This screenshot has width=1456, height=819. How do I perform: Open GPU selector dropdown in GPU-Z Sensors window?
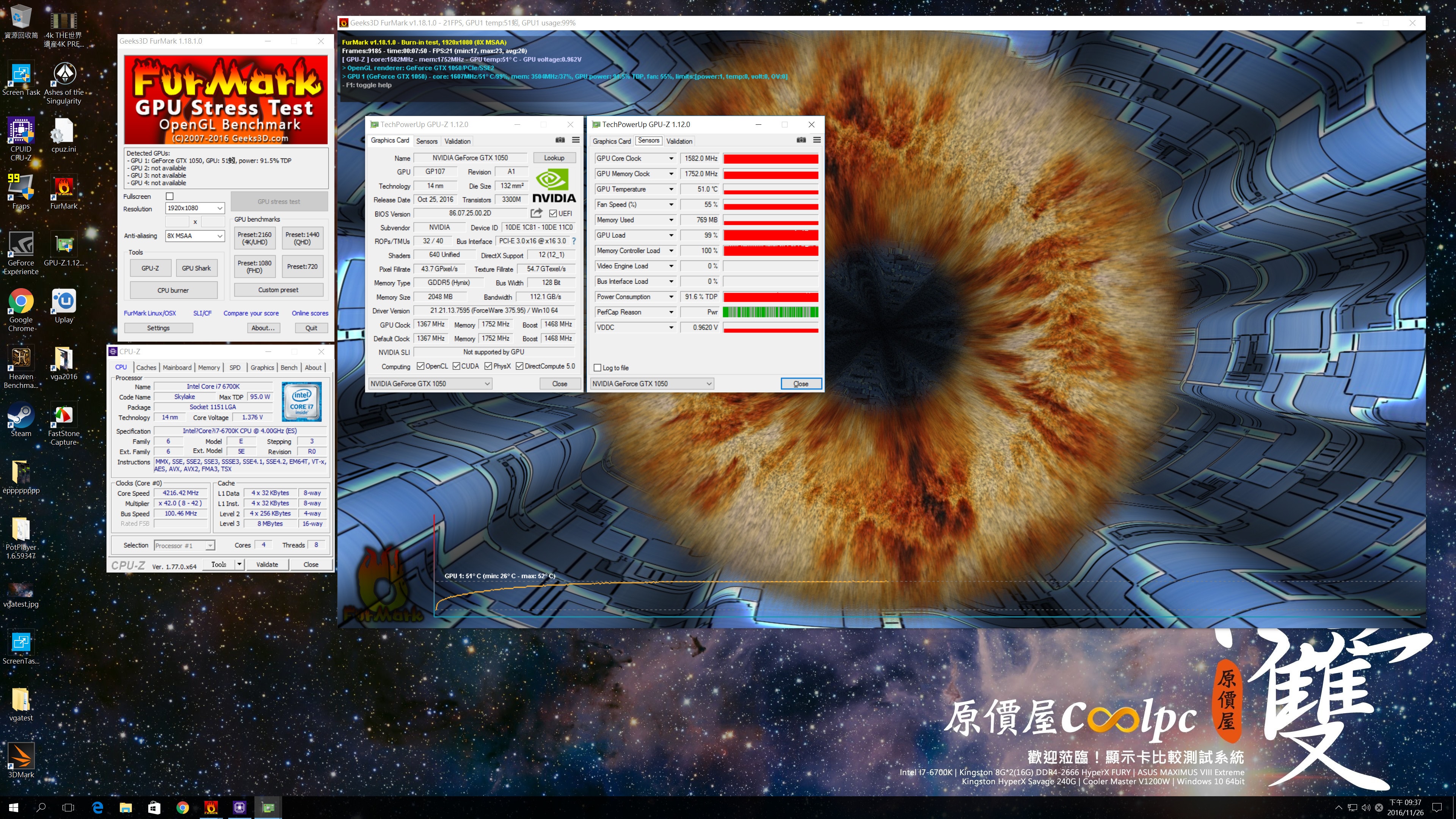click(652, 383)
